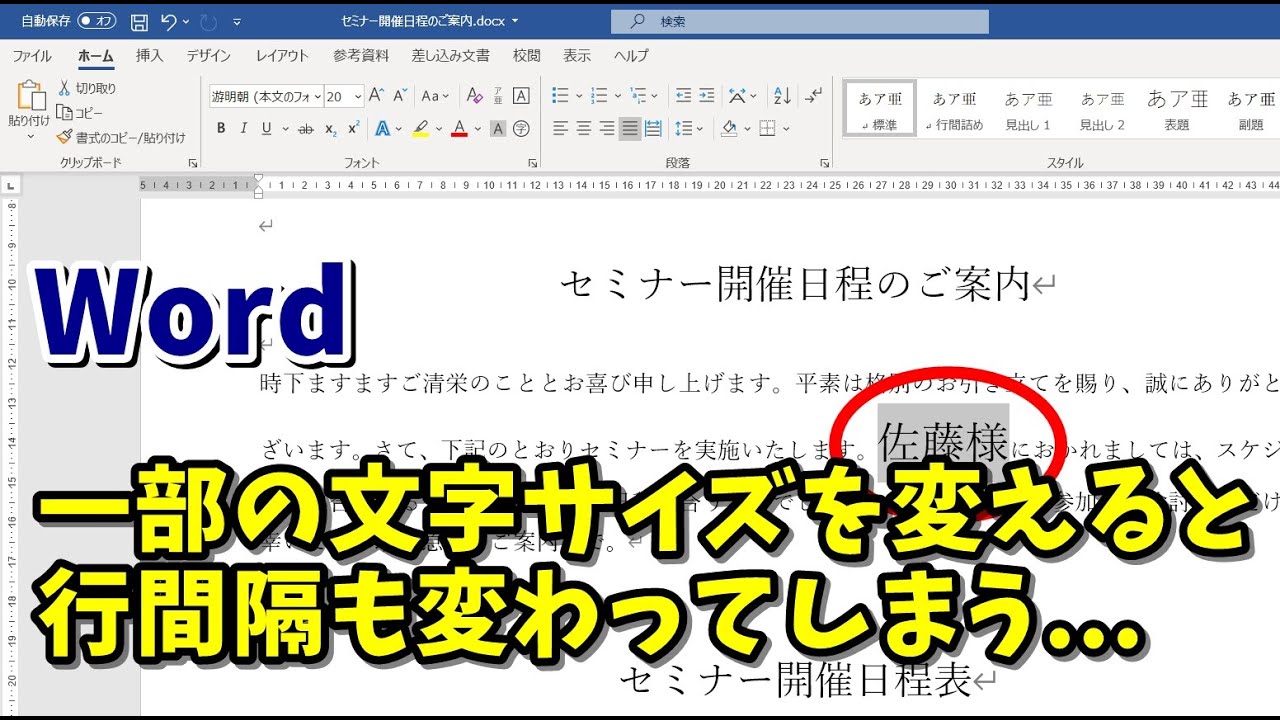Screen dimensions: 1280x720
Task: Switch to the Layout (レイアウト) tab
Action: click(282, 56)
